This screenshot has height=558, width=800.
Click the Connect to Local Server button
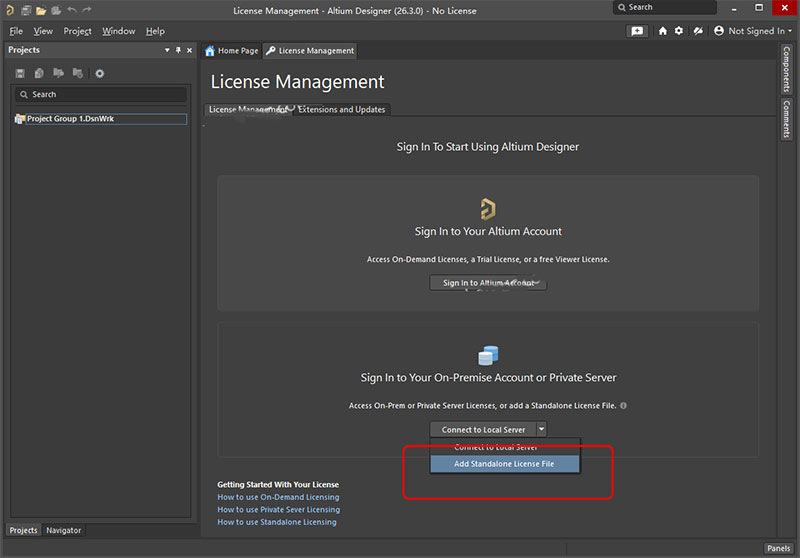[483, 429]
